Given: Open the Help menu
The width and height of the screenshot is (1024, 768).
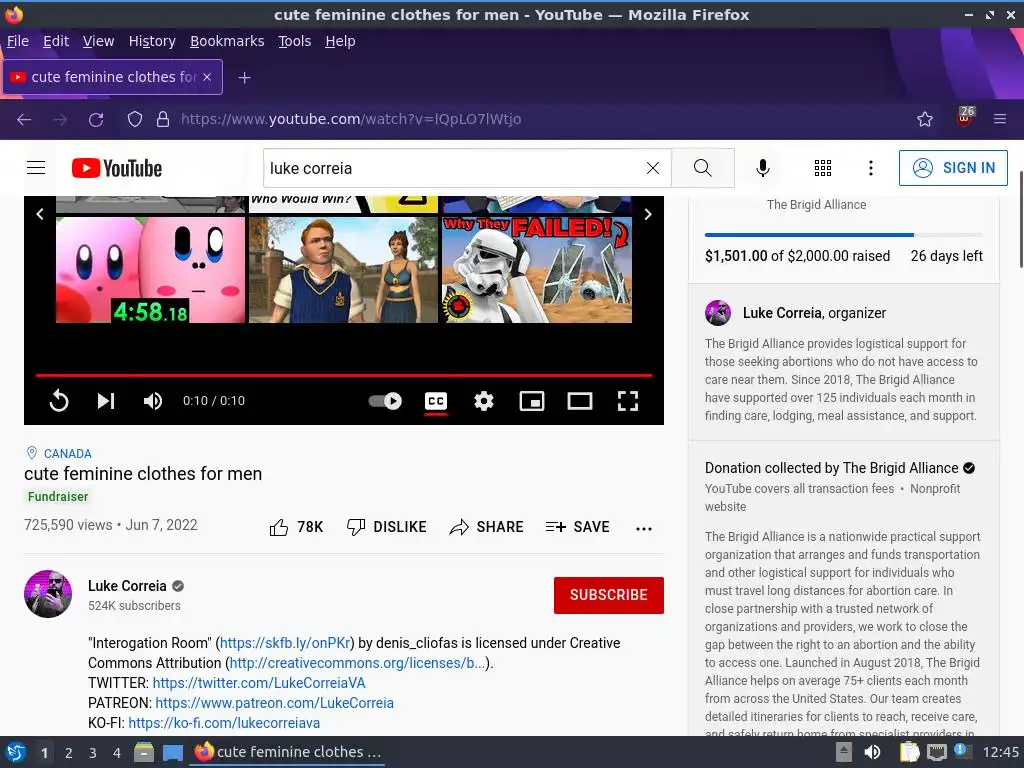Looking at the screenshot, I should (340, 41).
